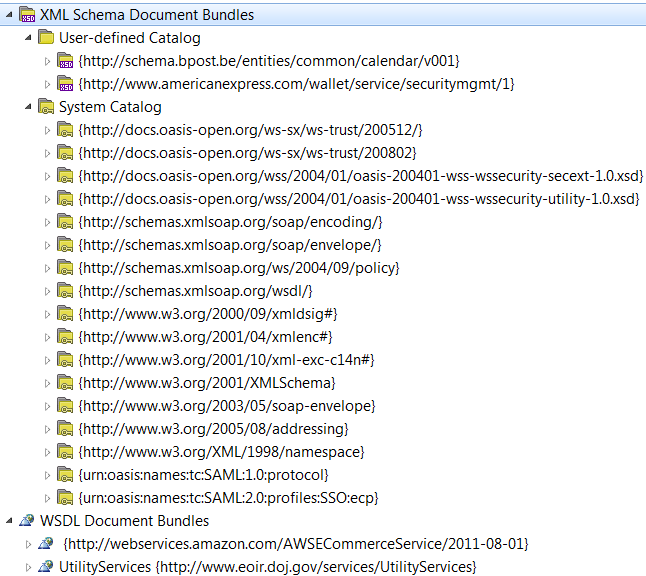Expand the bpost.be calendar/v001 schema node

pos(47,61)
